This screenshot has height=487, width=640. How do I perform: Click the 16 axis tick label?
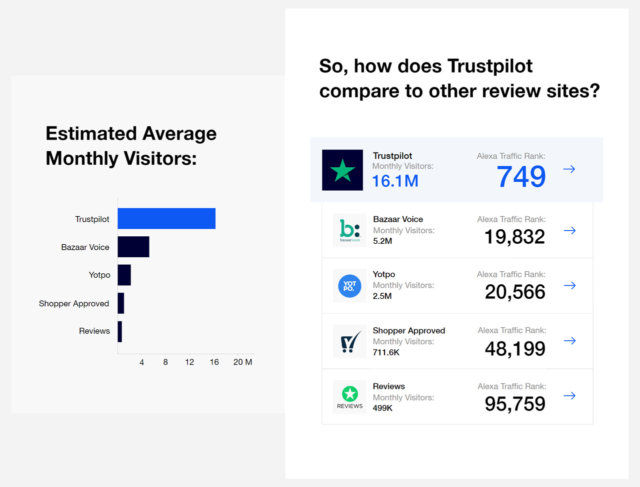(214, 362)
